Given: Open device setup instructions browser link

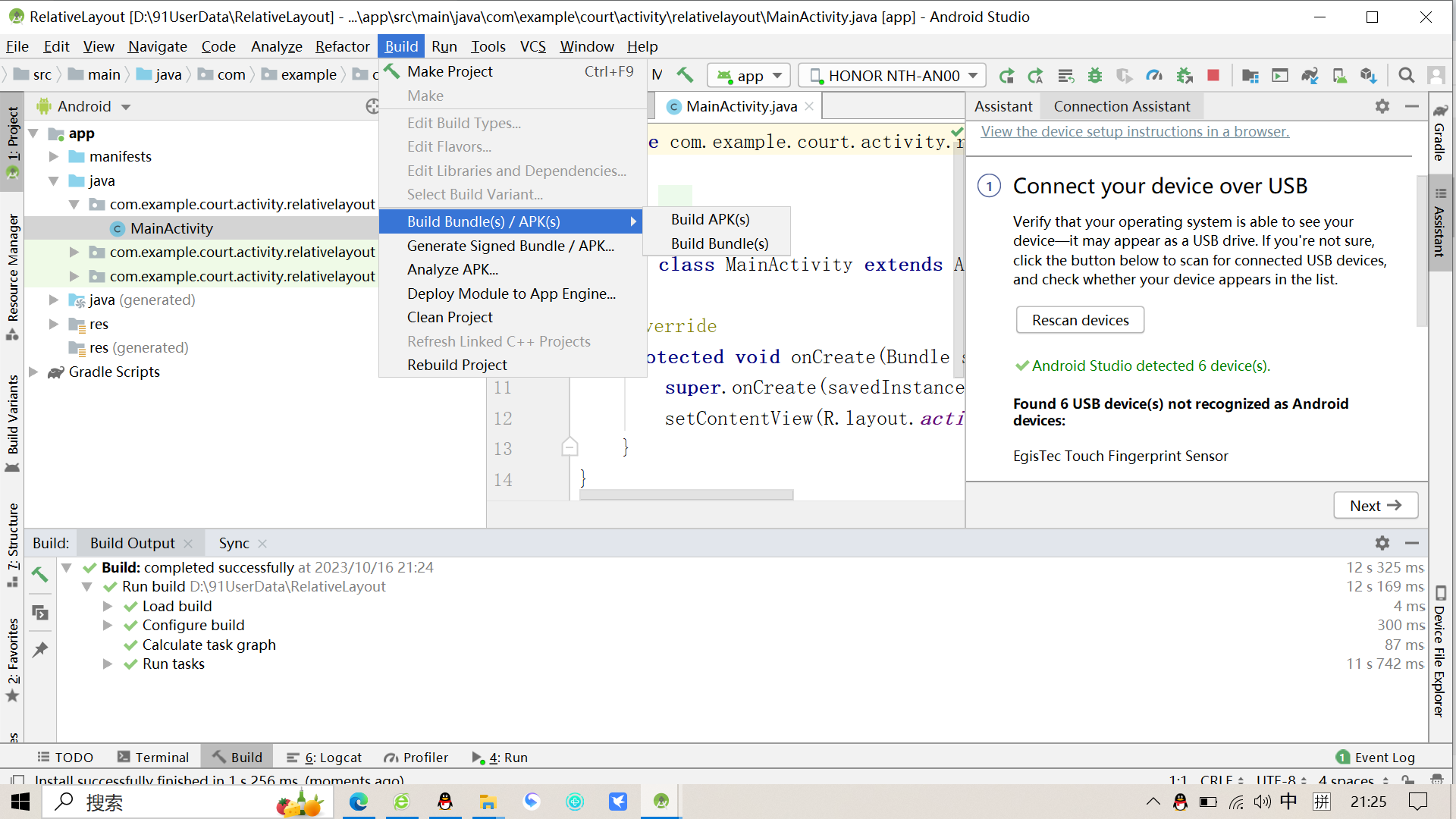Looking at the screenshot, I should tap(1134, 131).
